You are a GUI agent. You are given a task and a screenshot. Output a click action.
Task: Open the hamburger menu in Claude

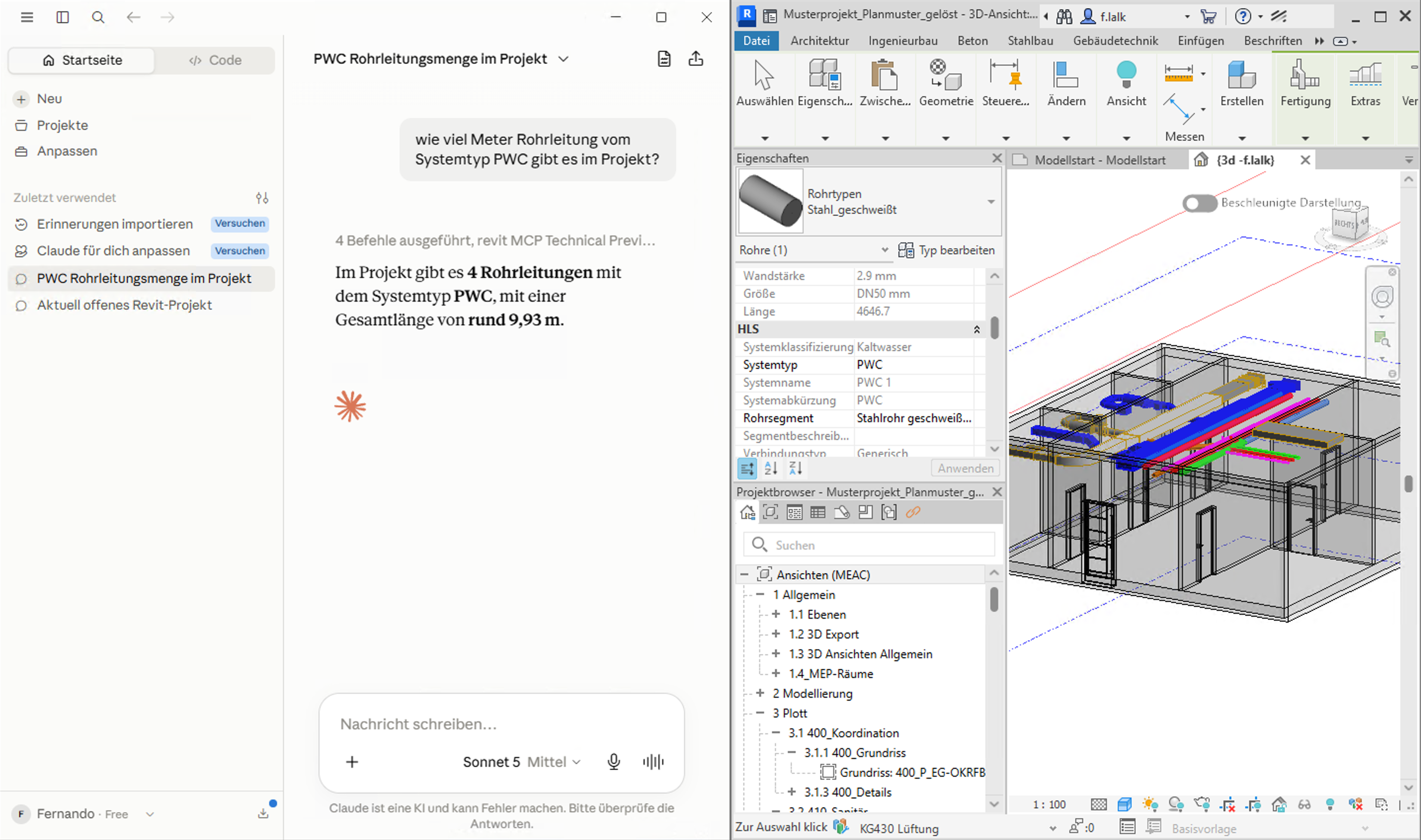[x=27, y=17]
